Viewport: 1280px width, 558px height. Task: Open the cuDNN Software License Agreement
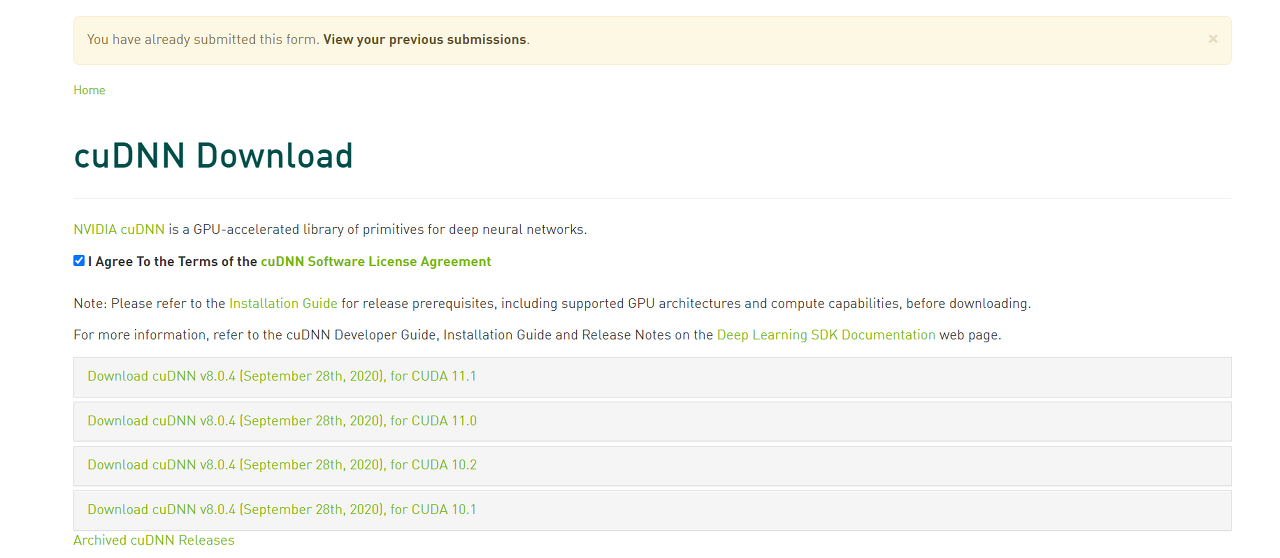[x=376, y=262]
